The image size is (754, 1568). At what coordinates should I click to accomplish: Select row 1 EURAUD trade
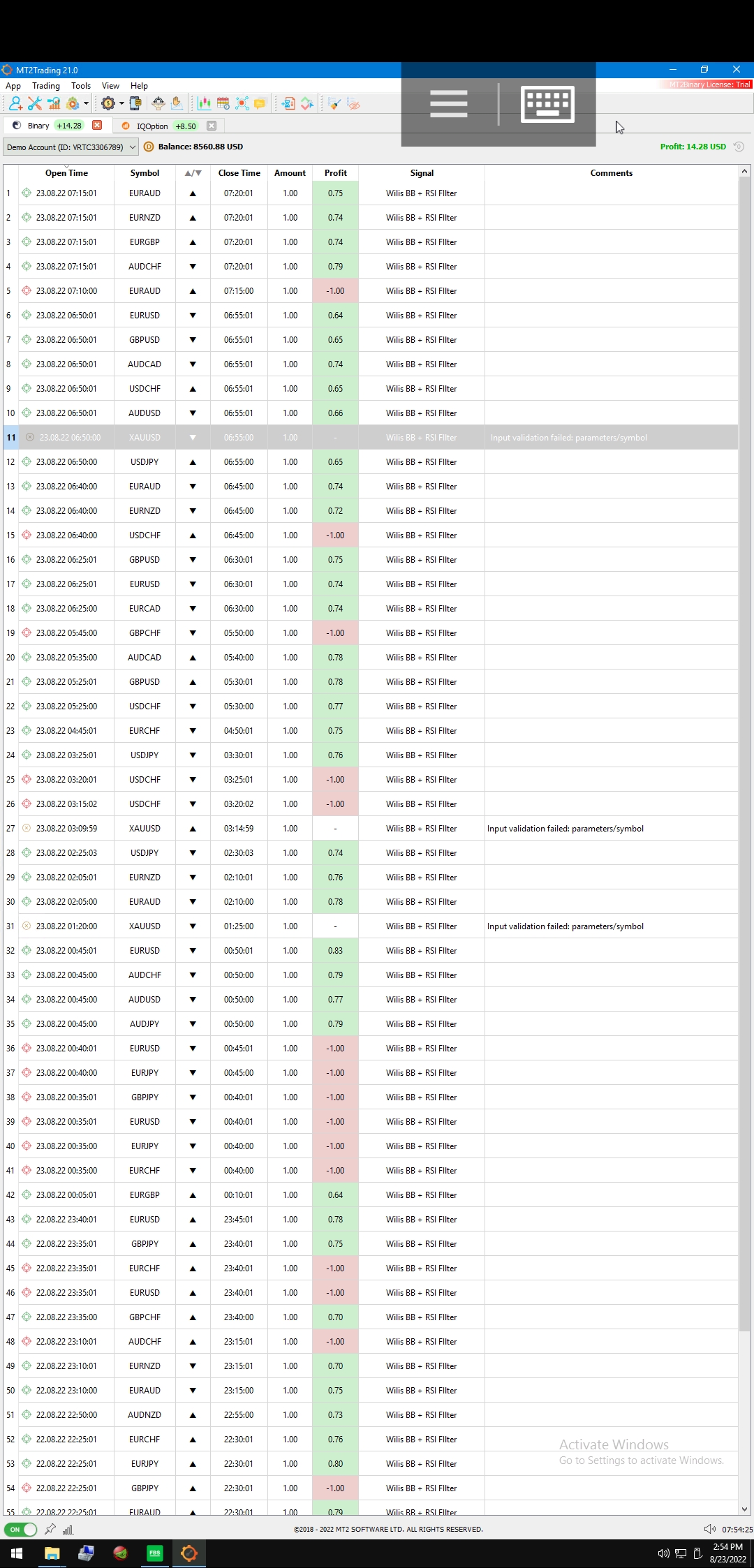click(x=370, y=193)
